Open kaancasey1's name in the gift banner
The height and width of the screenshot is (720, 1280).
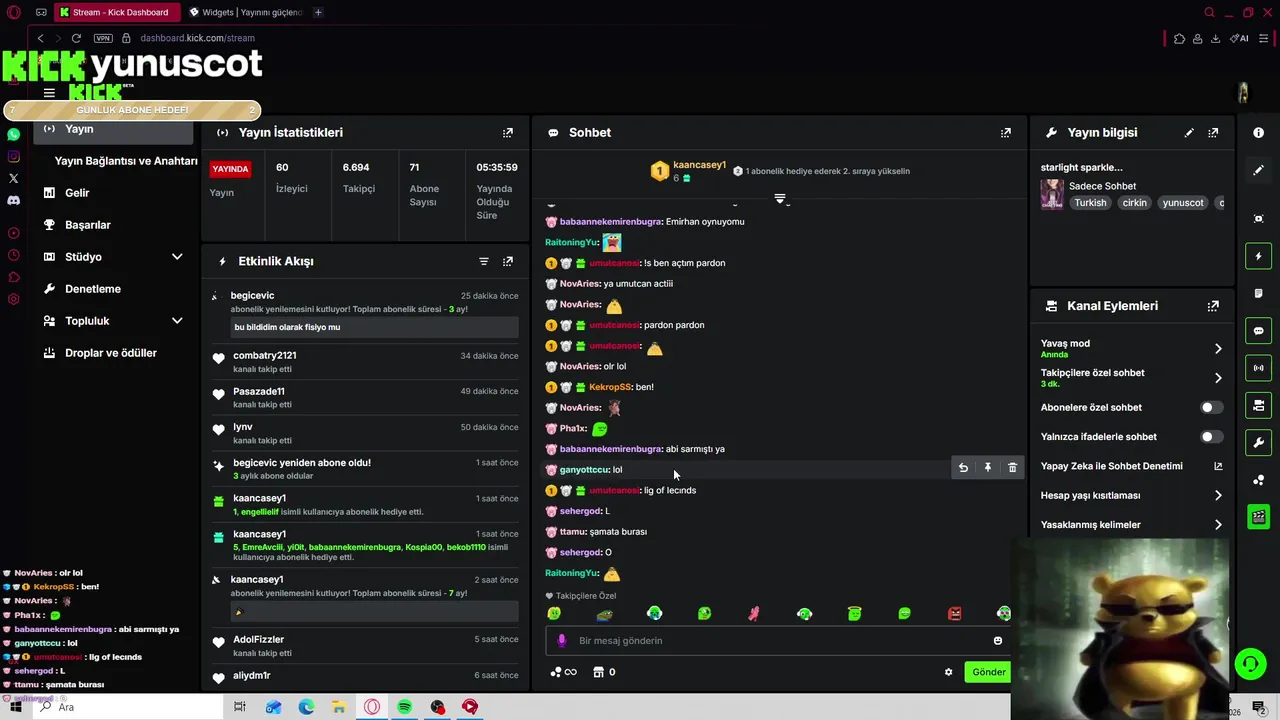pyautogui.click(x=700, y=165)
